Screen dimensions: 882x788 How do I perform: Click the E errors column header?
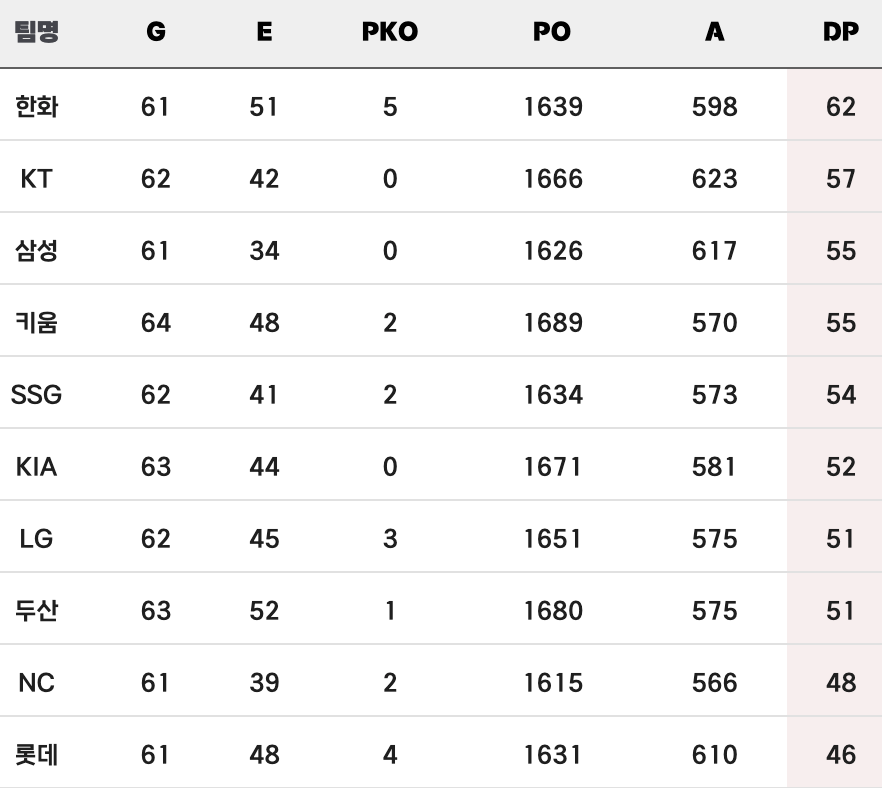(x=264, y=31)
